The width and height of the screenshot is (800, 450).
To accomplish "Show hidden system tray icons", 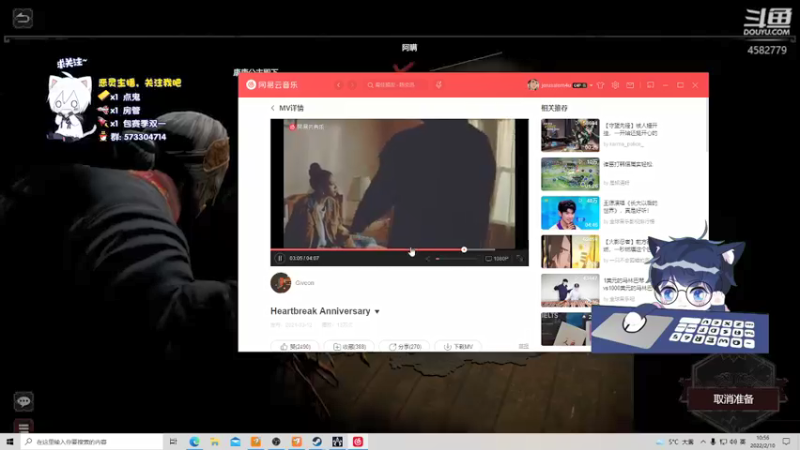I will point(703,442).
